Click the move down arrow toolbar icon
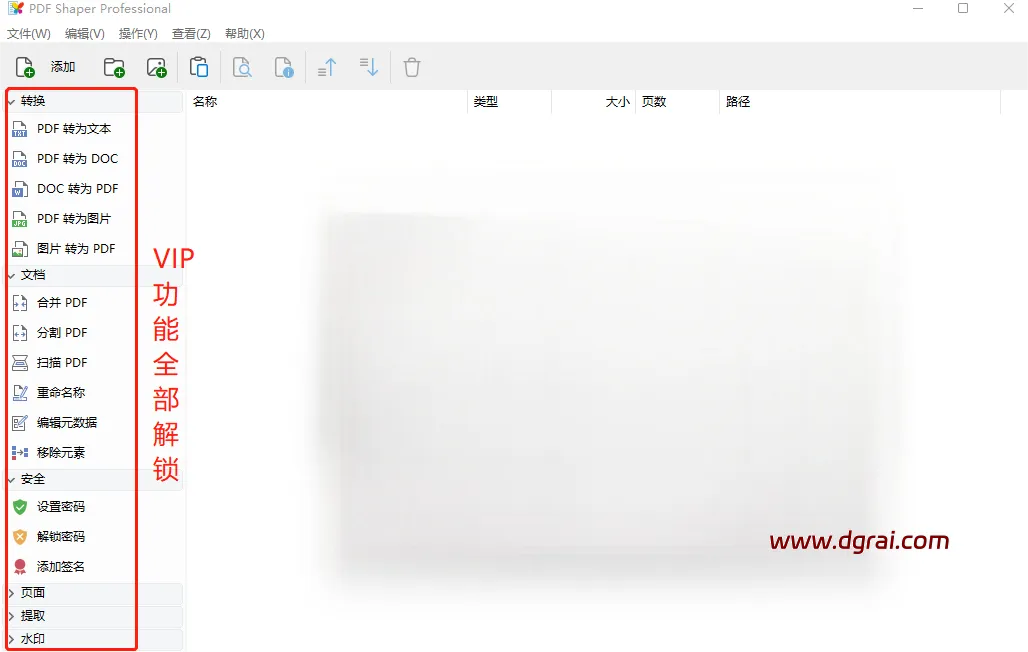 point(369,66)
